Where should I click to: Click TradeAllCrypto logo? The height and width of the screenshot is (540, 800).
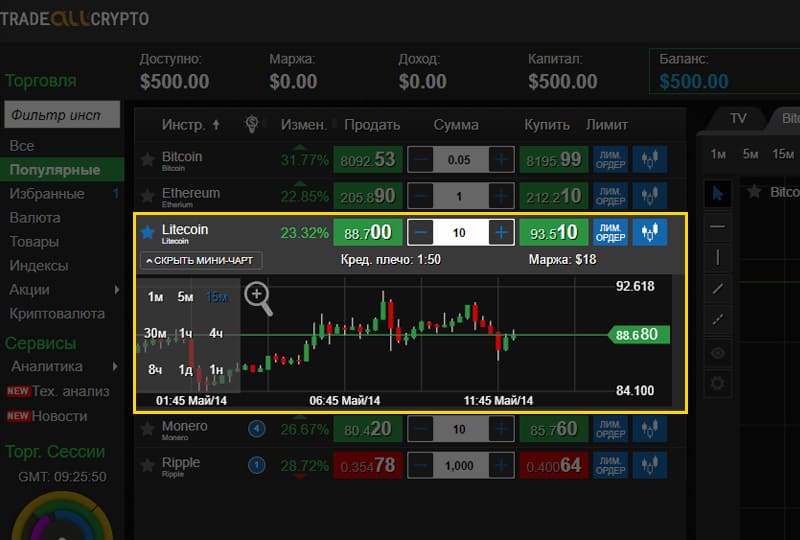(74, 19)
